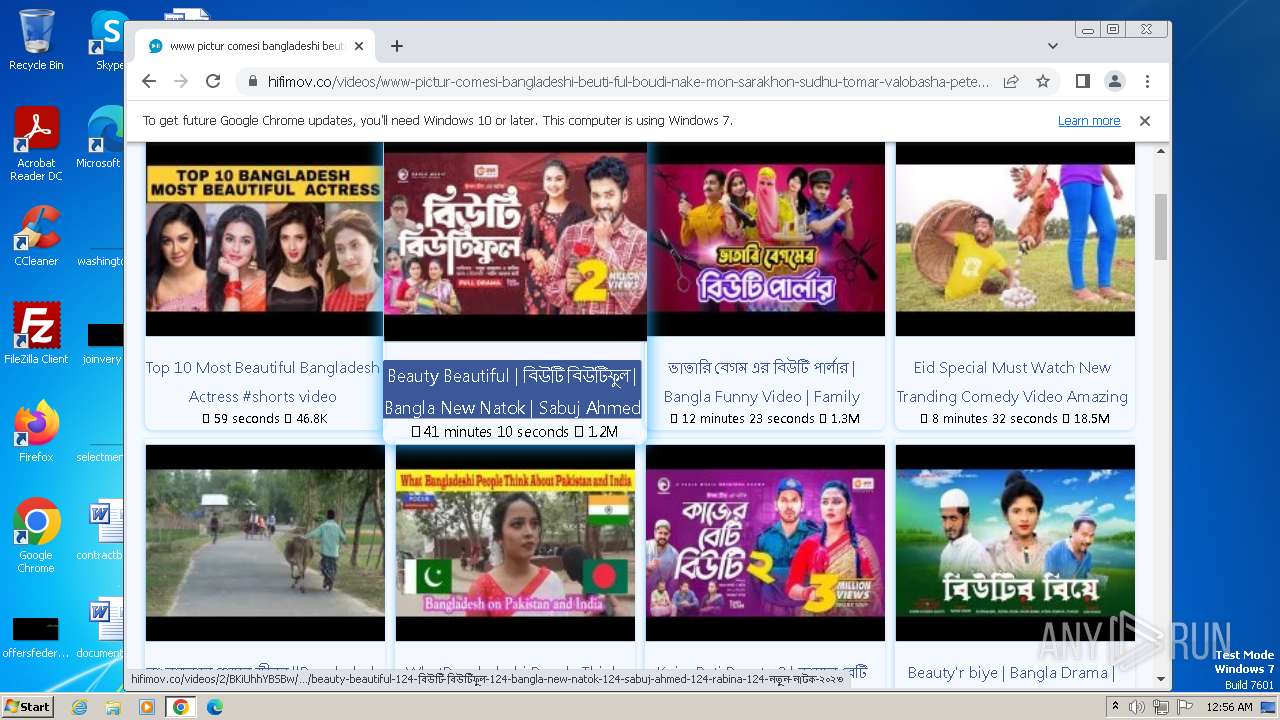The width and height of the screenshot is (1280, 720).
Task: Reload the current page
Action: 213,81
